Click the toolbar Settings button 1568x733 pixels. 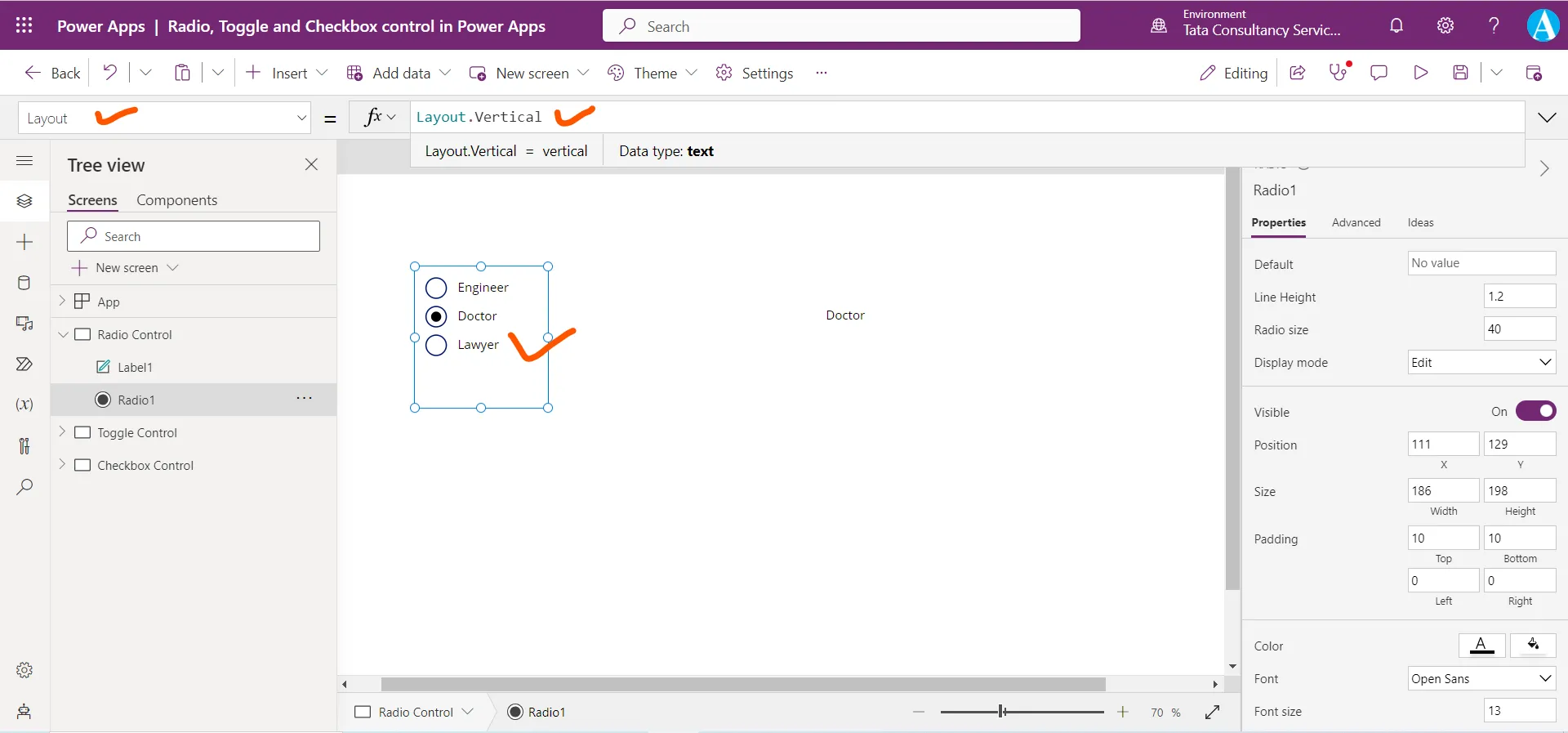(755, 73)
